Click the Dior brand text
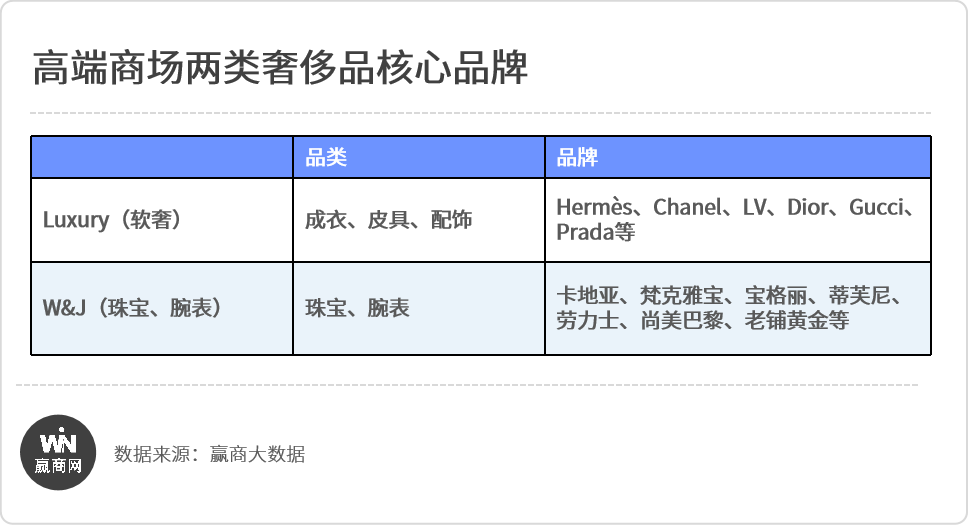The image size is (968, 525). point(807,207)
